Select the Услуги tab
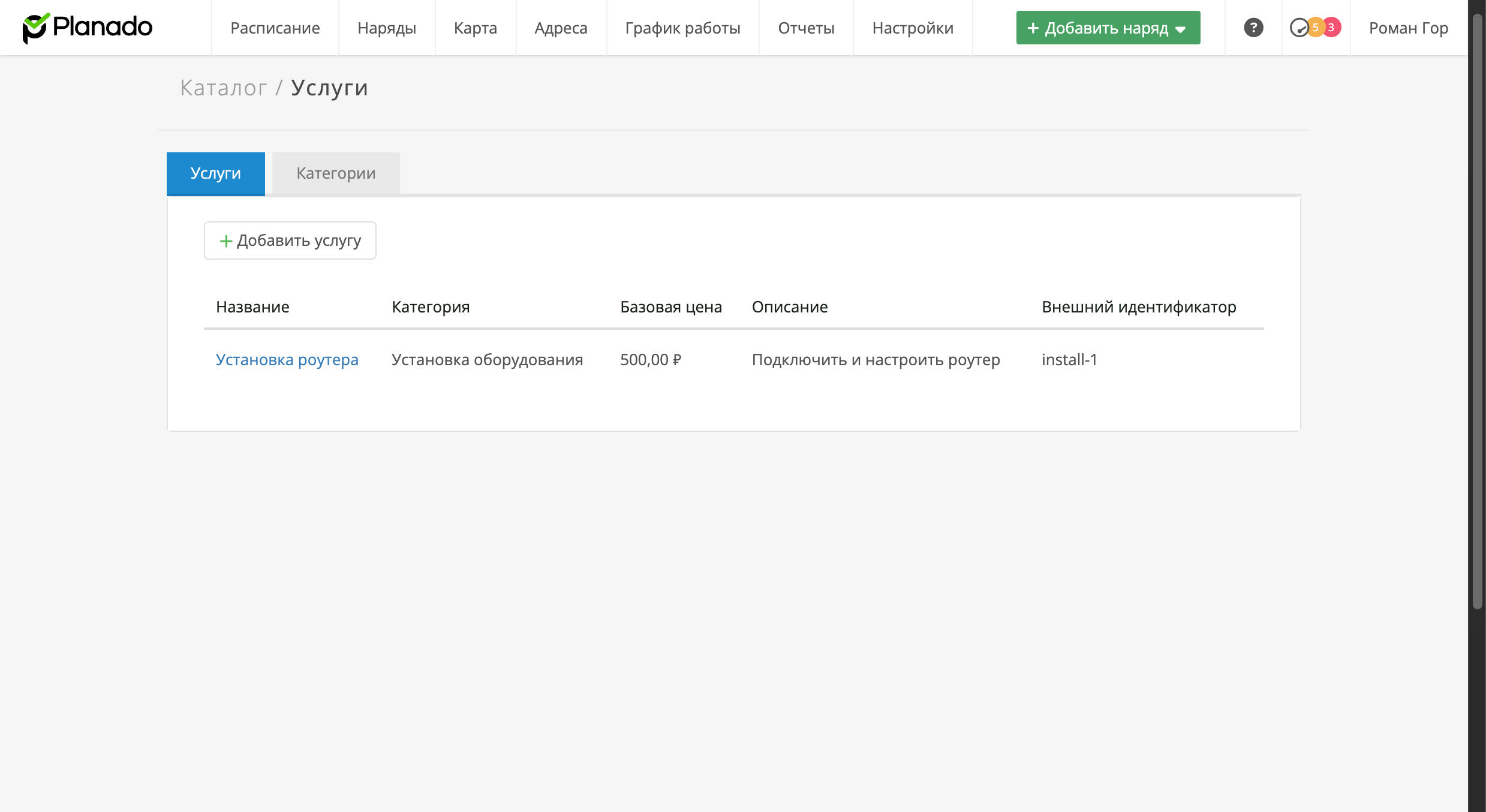This screenshot has width=1486, height=812. pos(216,173)
